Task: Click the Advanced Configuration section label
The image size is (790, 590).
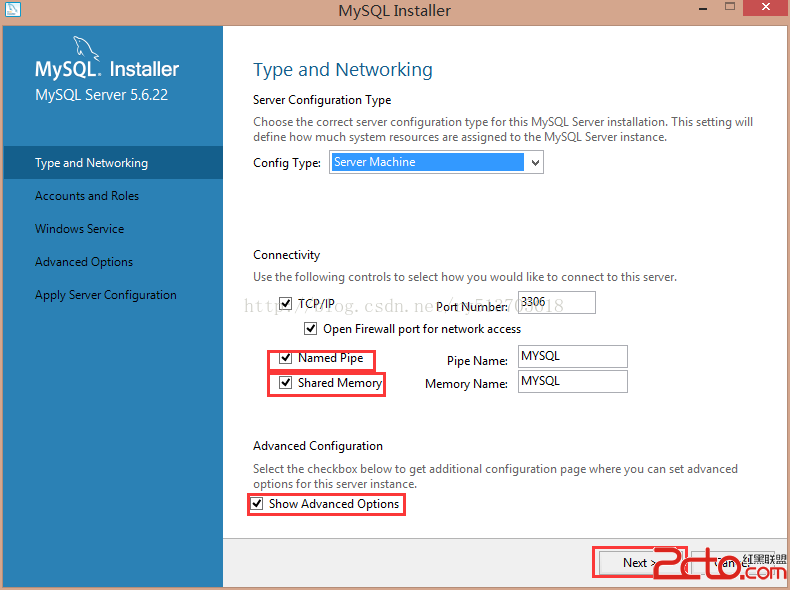Action: pyautogui.click(x=318, y=446)
